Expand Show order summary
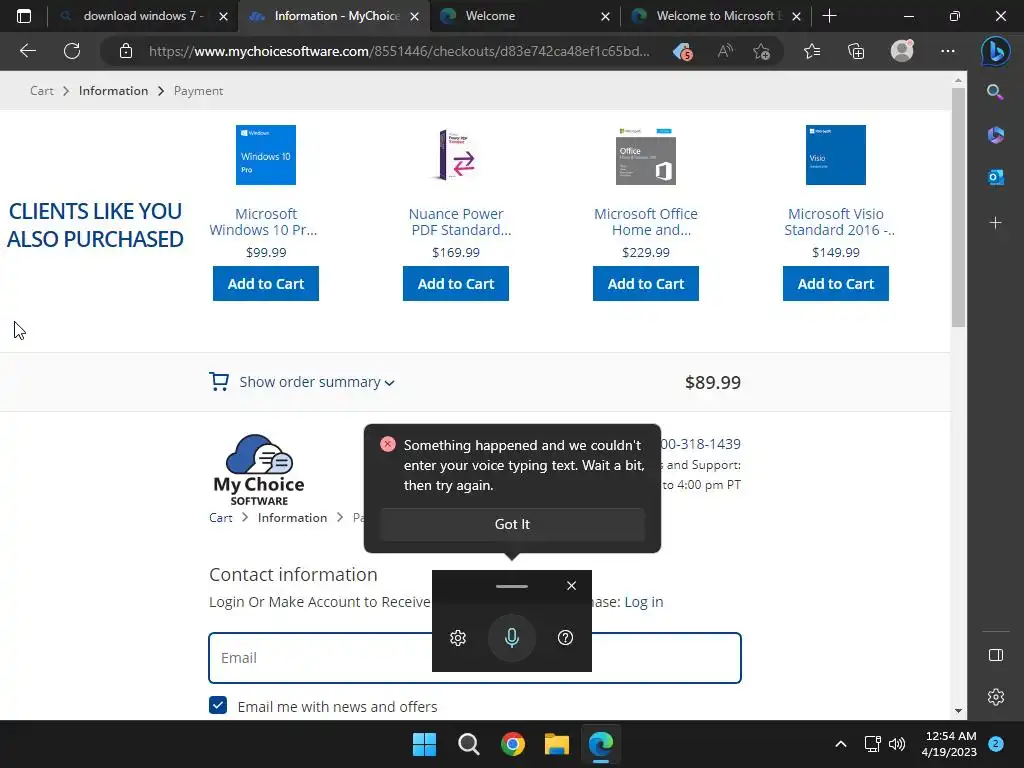1024x768 pixels. [x=316, y=382]
